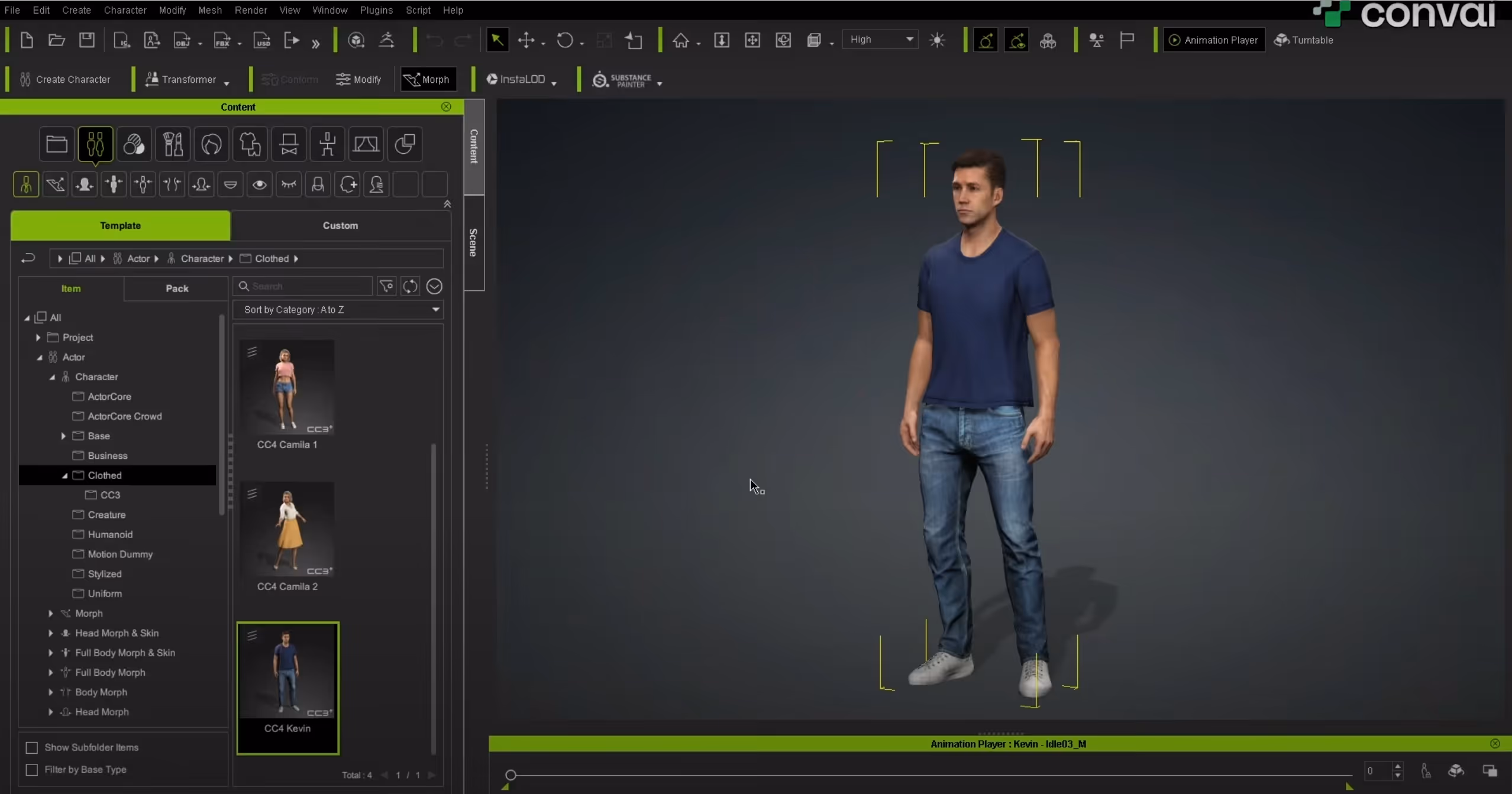This screenshot has height=794, width=1512.
Task: Click the Rotate tool icon
Action: 565,40
